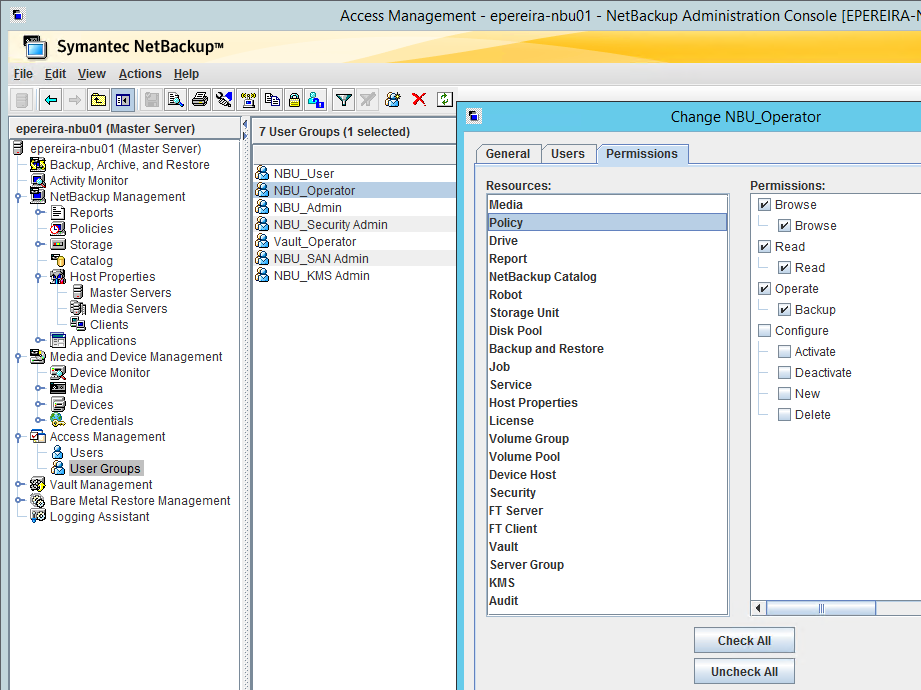Select the Users node under Access Management
Screen dimensions: 921x690
pyautogui.click(x=86, y=453)
